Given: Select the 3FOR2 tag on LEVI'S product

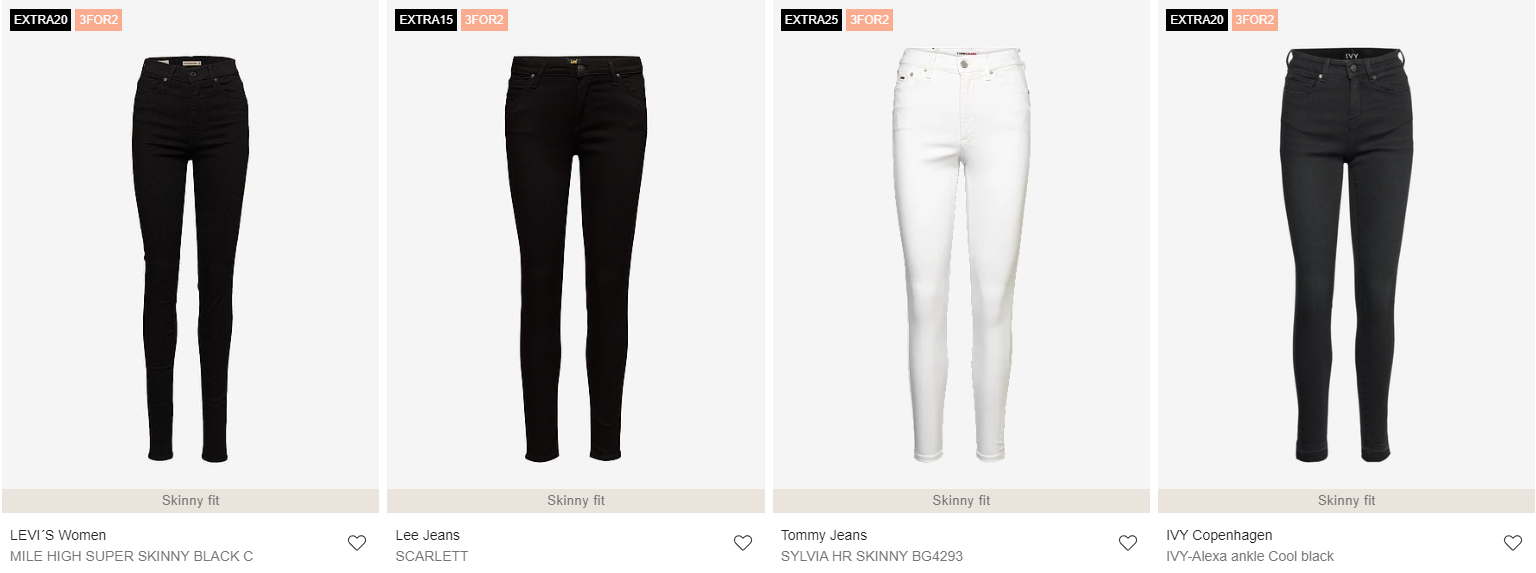Looking at the screenshot, I should click(x=99, y=20).
